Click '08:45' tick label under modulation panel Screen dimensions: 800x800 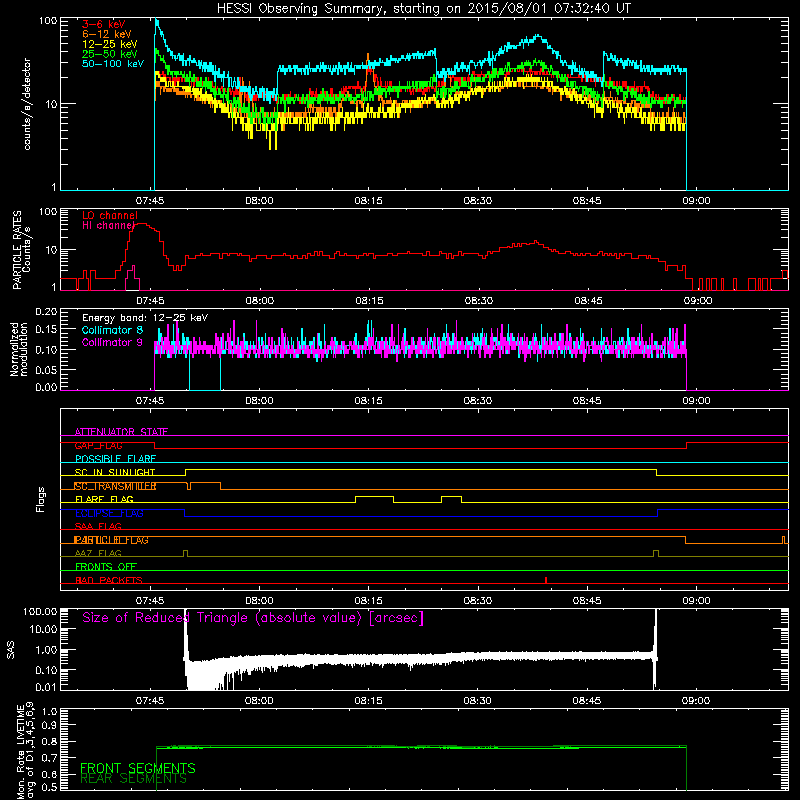[x=587, y=401]
